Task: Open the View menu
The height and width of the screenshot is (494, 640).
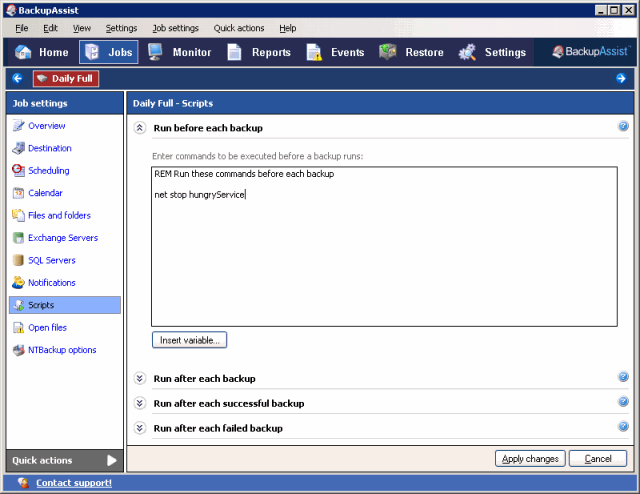Action: (82, 28)
